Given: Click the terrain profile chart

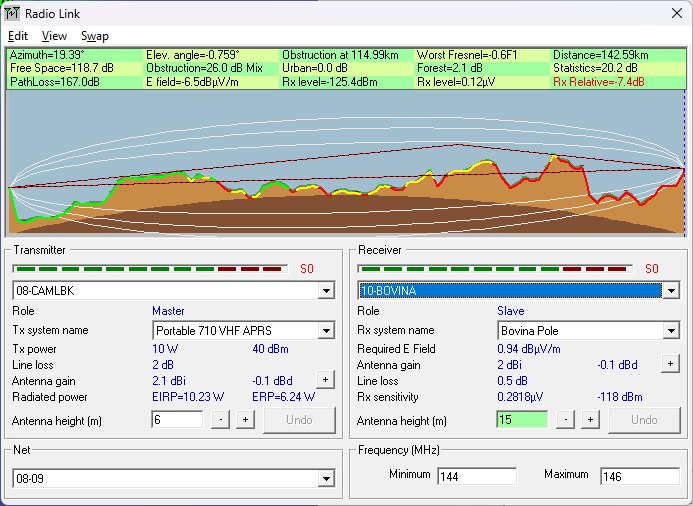Looking at the screenshot, I should point(346,163).
